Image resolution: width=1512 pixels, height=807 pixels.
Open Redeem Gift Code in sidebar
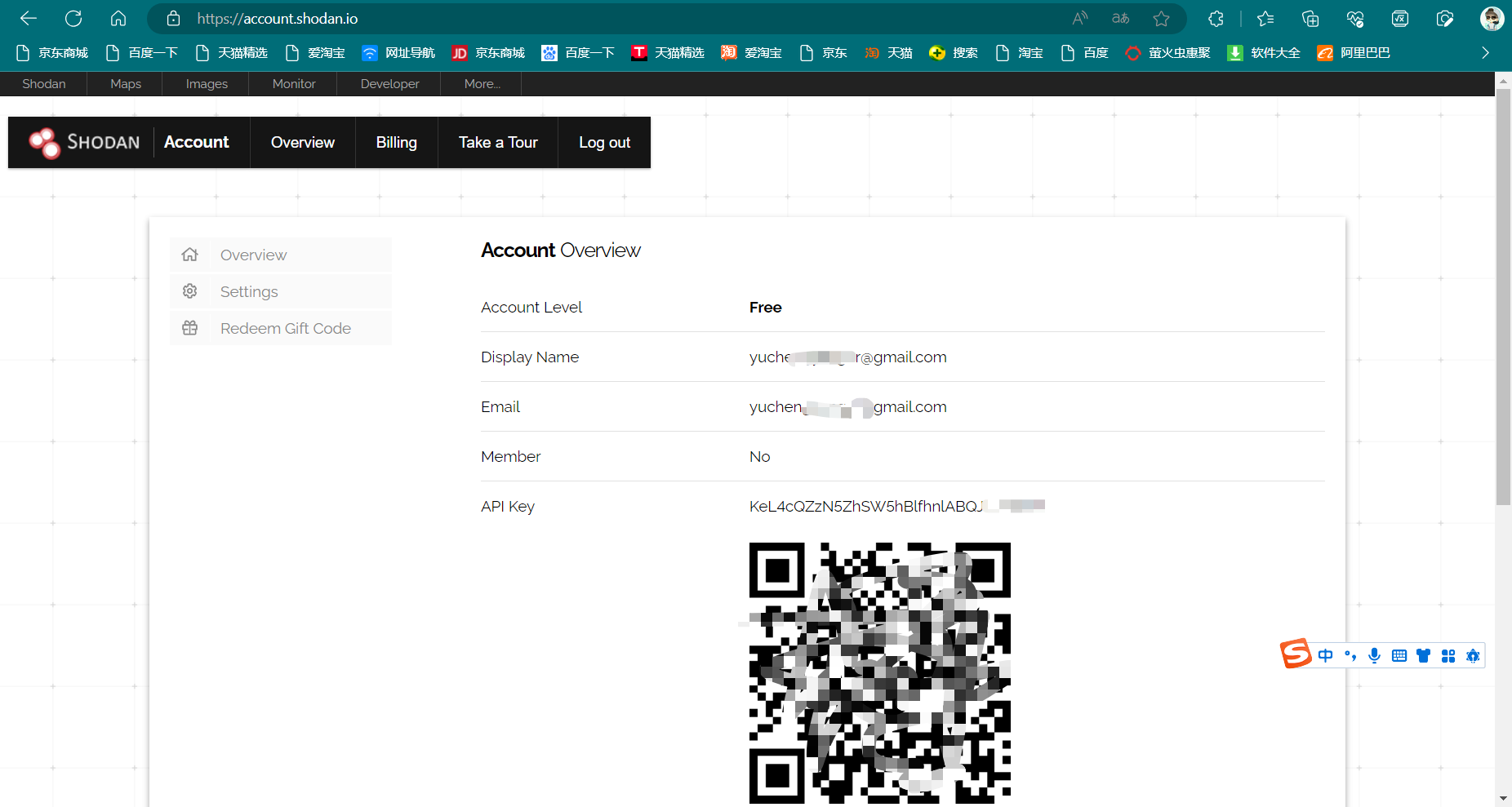(281, 328)
